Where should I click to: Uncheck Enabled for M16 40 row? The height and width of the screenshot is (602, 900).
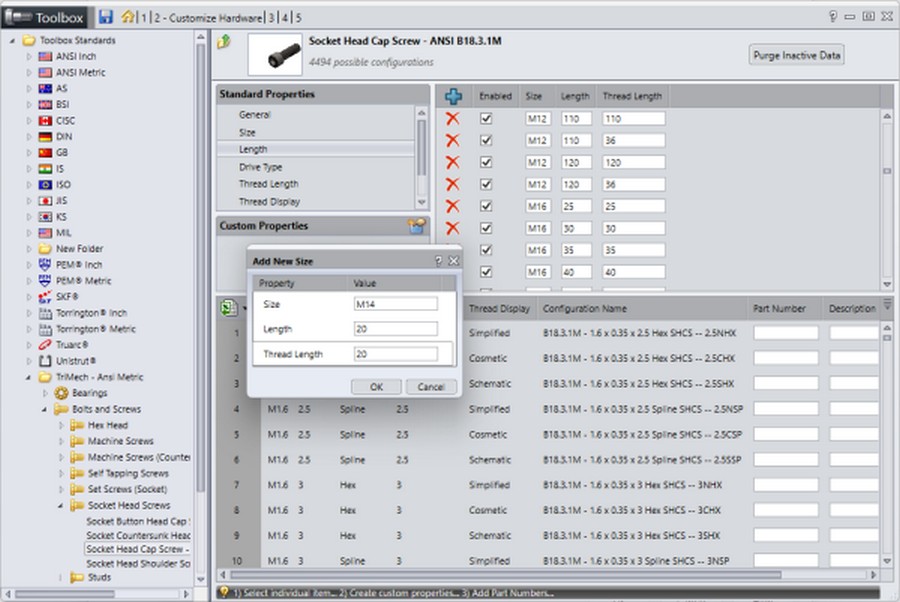click(486, 271)
